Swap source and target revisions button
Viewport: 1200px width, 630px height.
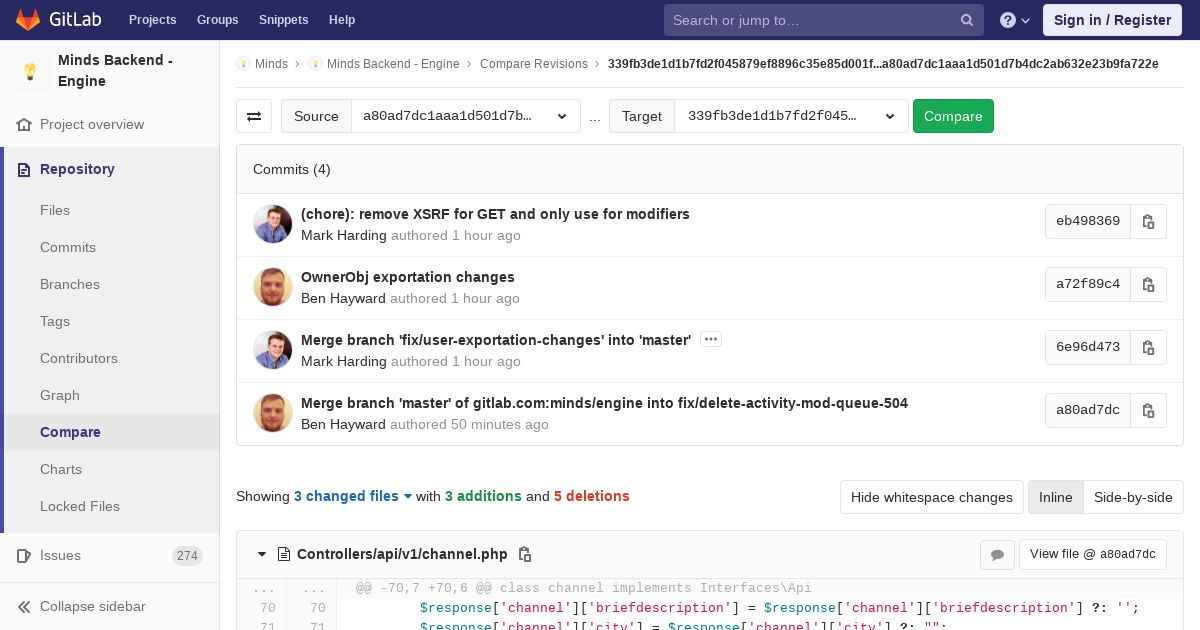point(254,116)
